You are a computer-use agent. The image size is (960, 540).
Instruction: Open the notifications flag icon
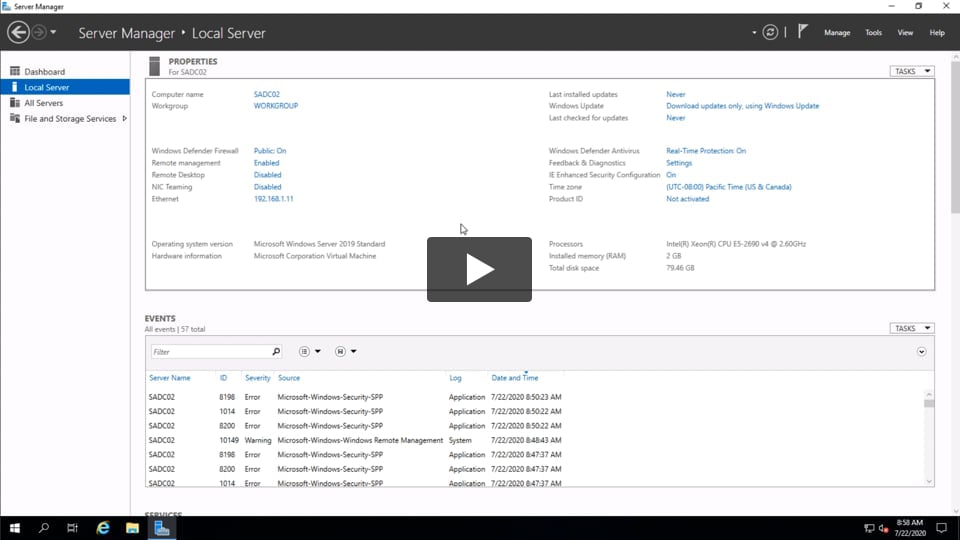tap(802, 32)
